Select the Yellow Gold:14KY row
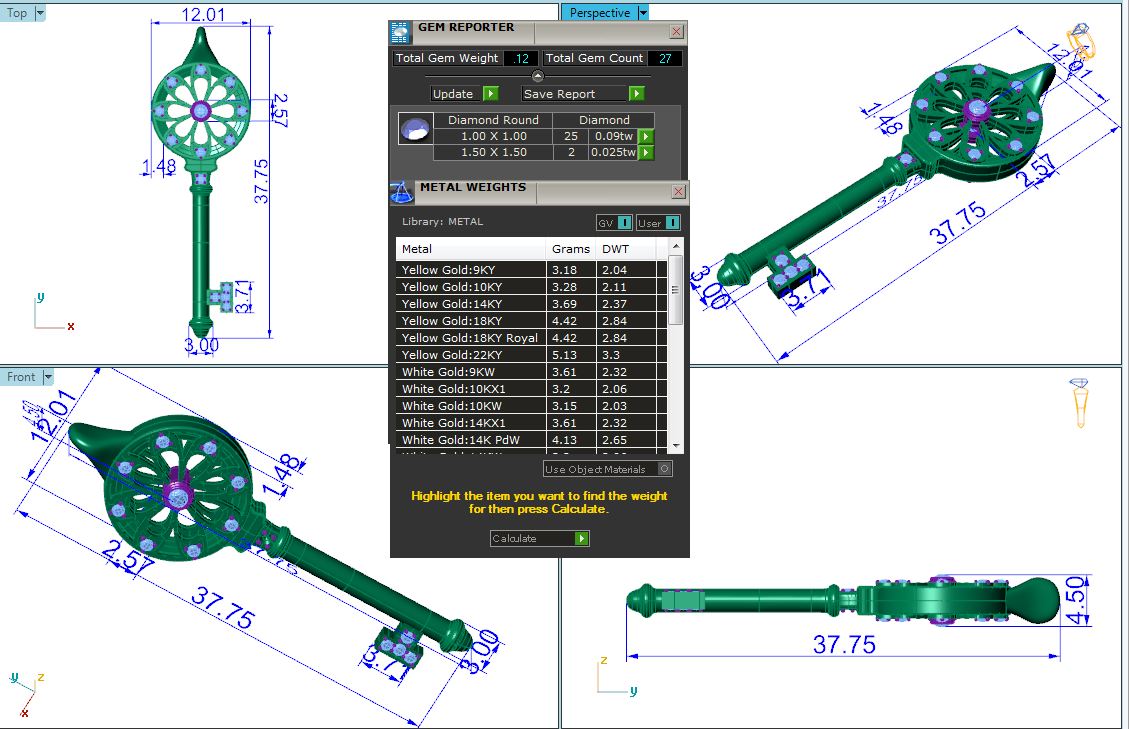 point(531,303)
